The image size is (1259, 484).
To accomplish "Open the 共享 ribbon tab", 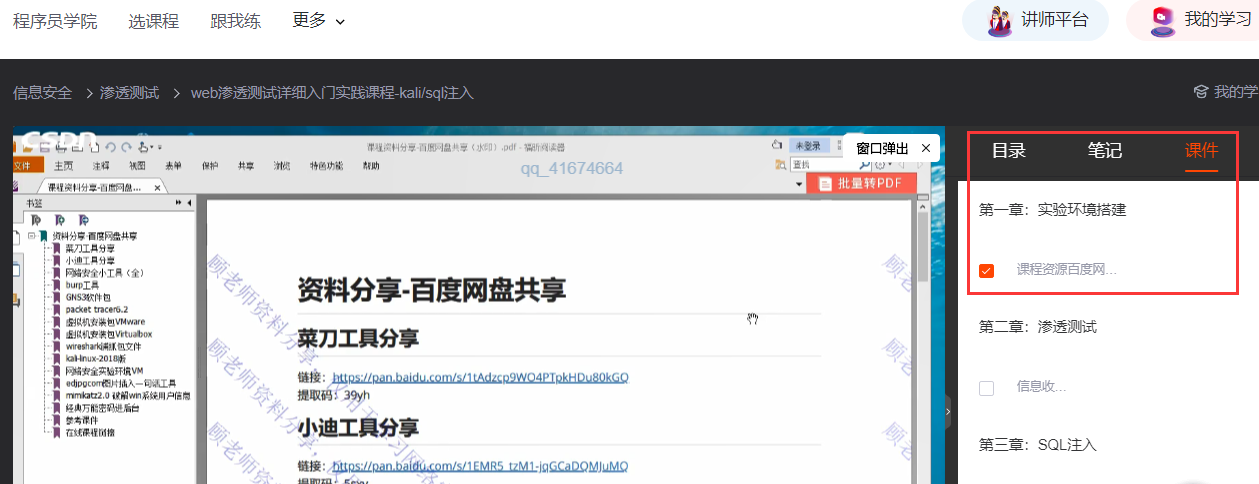I will 246,166.
